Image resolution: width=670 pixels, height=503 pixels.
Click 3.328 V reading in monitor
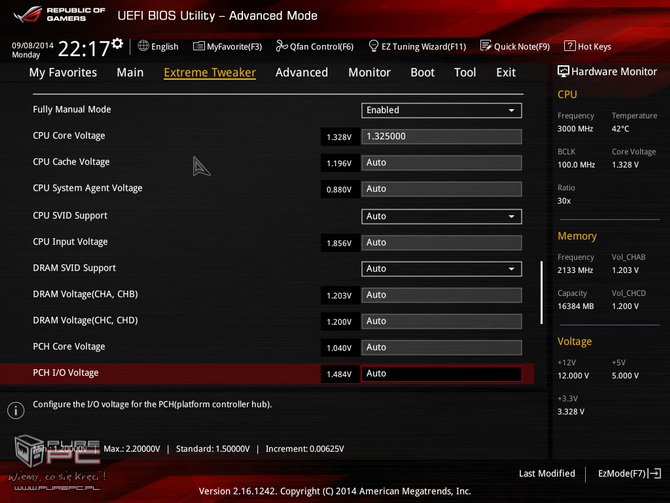click(x=571, y=412)
